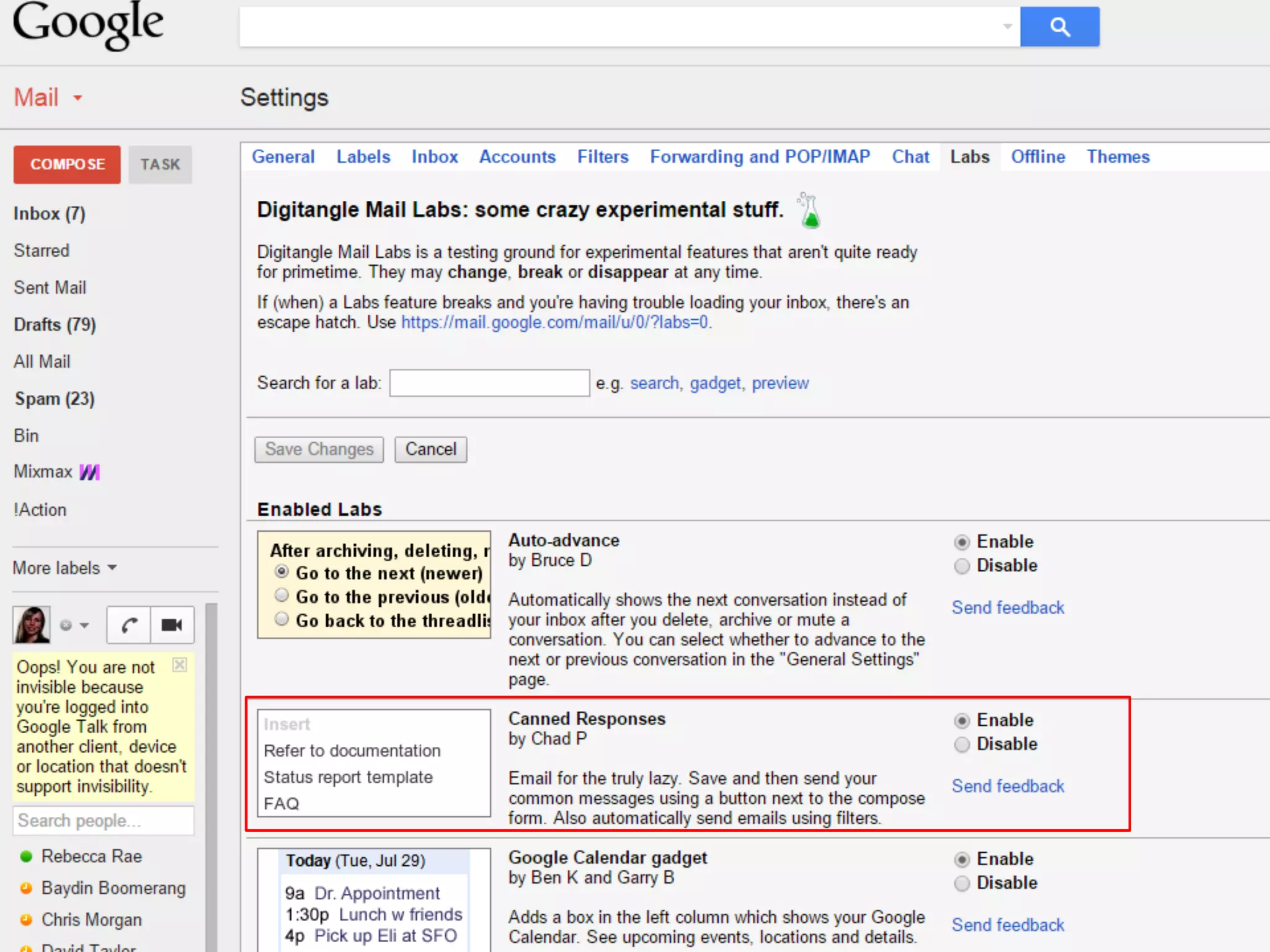The width and height of the screenshot is (1270, 952).
Task: Click the green Labs flask icon
Action: 809,211
